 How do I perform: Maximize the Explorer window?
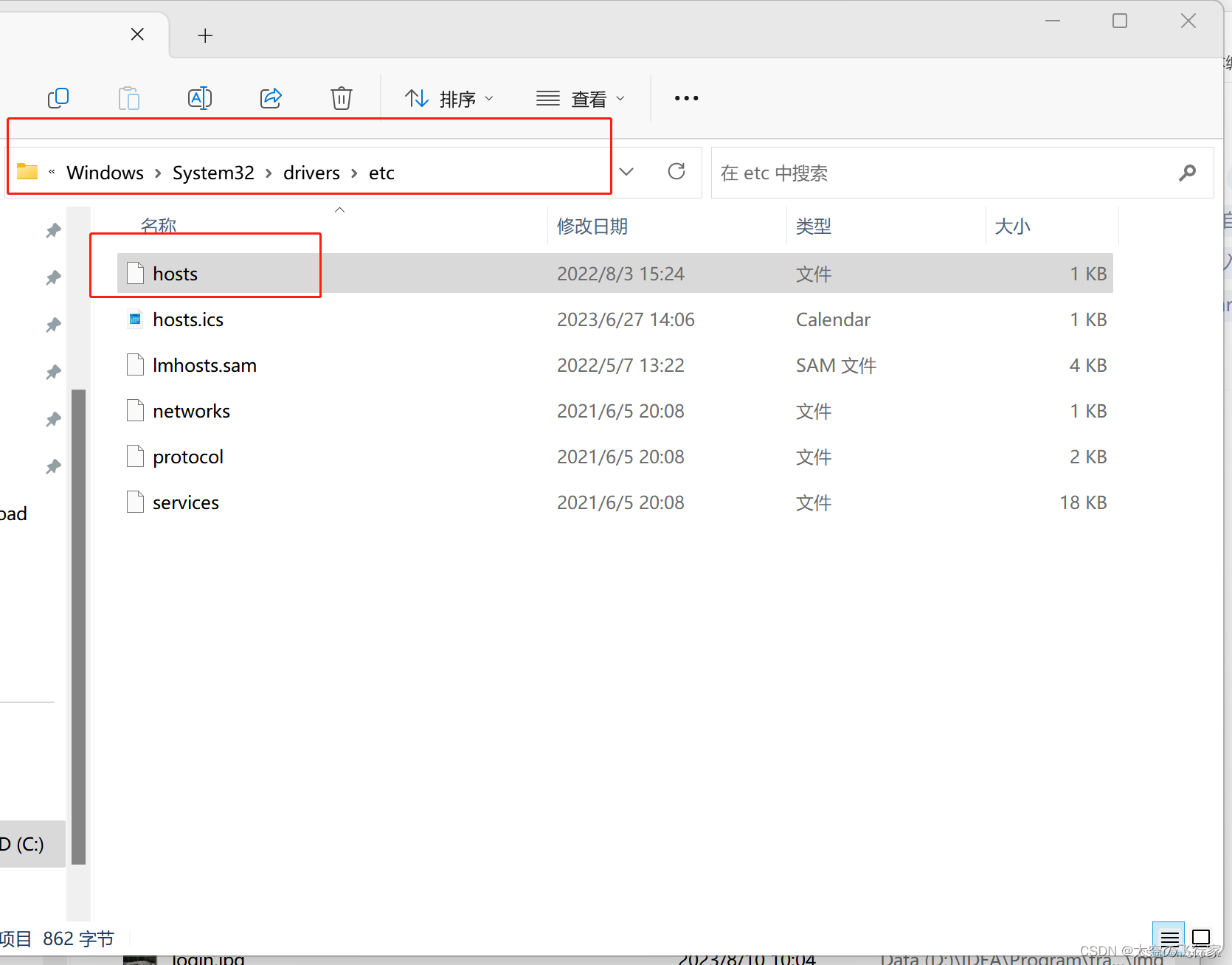tap(1120, 21)
